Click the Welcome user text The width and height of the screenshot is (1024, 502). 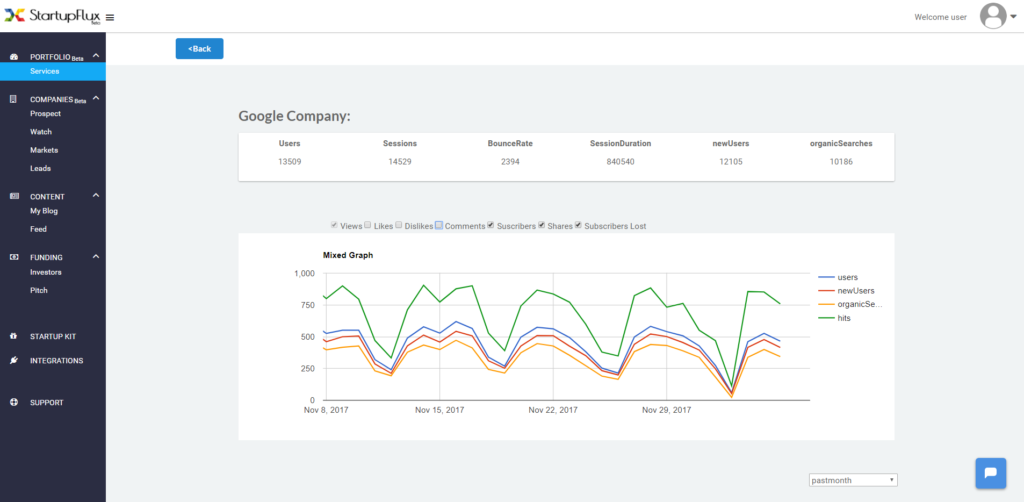click(x=940, y=18)
